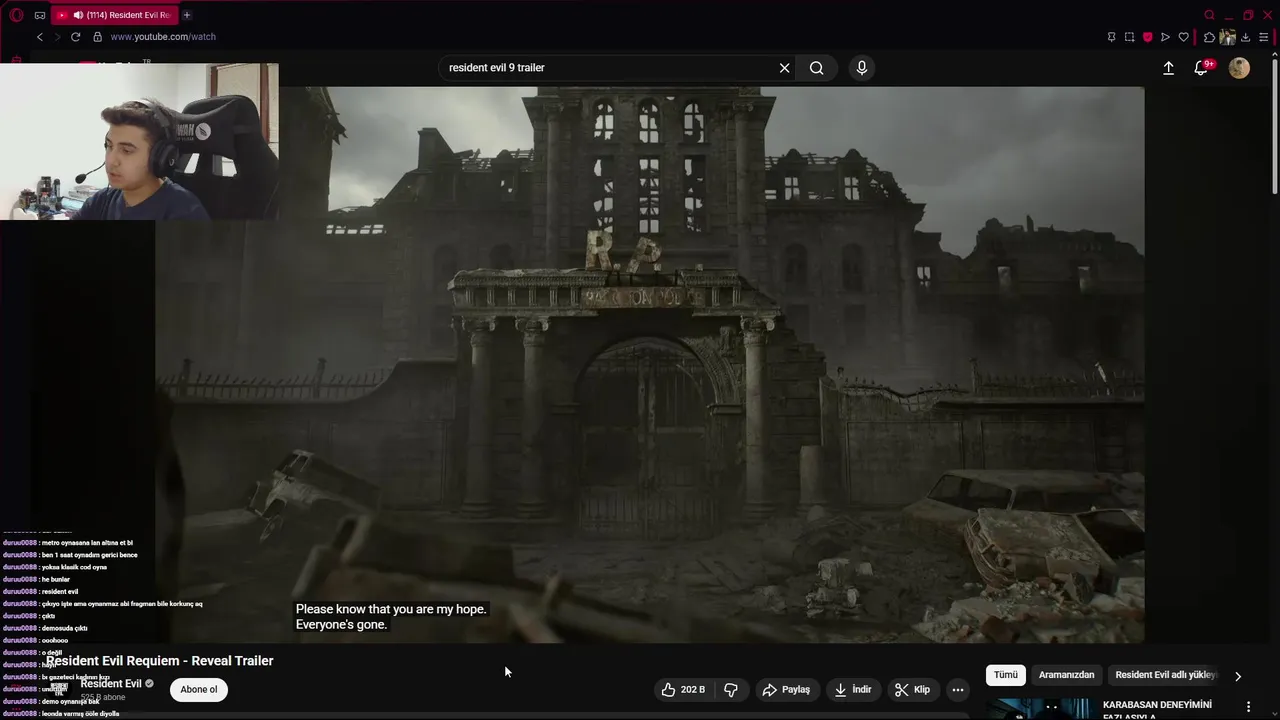Image resolution: width=1280 pixels, height=720 pixels.
Task: Open the KARABASAN DENEYİMİNİ recommended video
Action: (x=1157, y=709)
